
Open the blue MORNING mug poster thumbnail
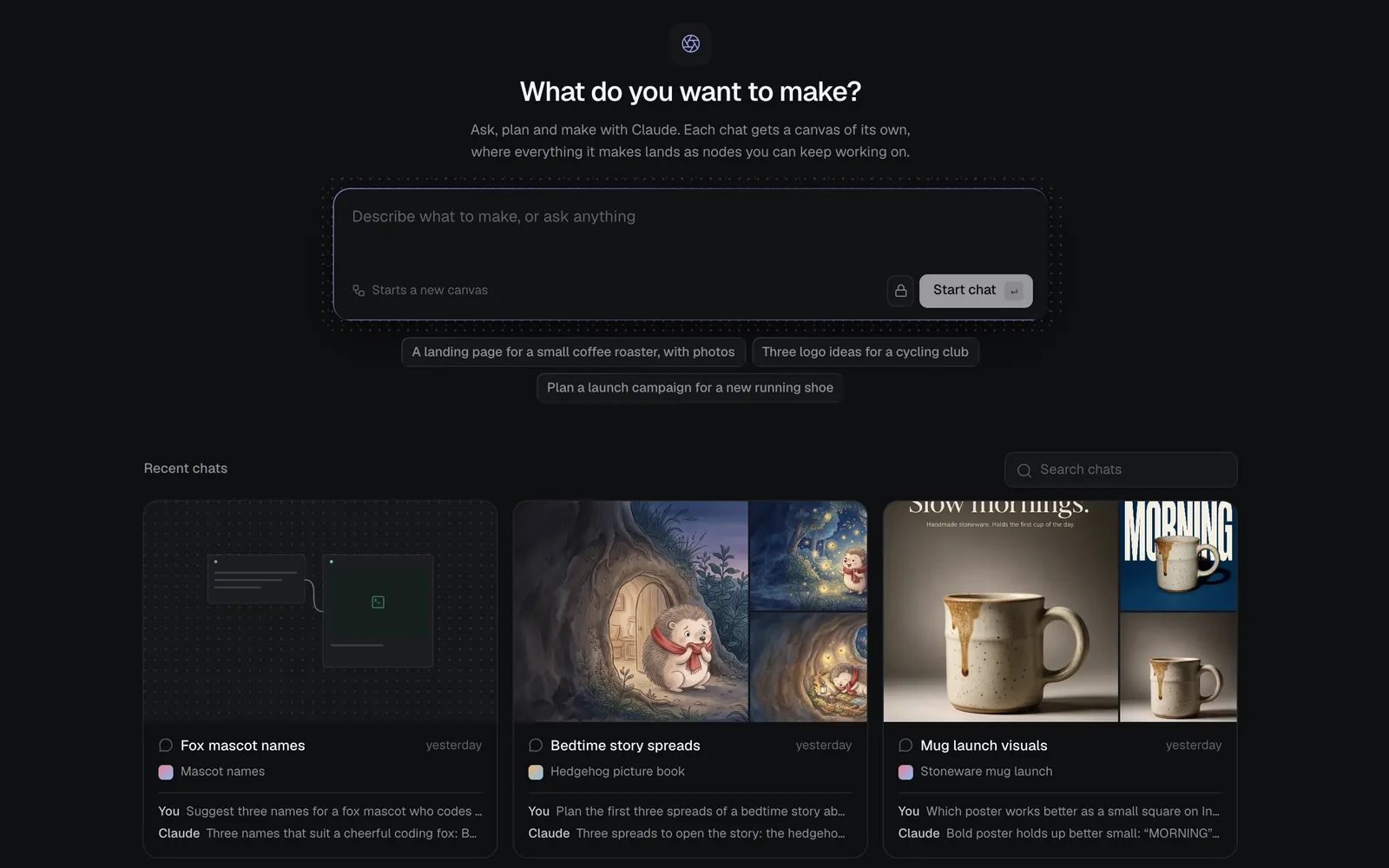click(1178, 556)
